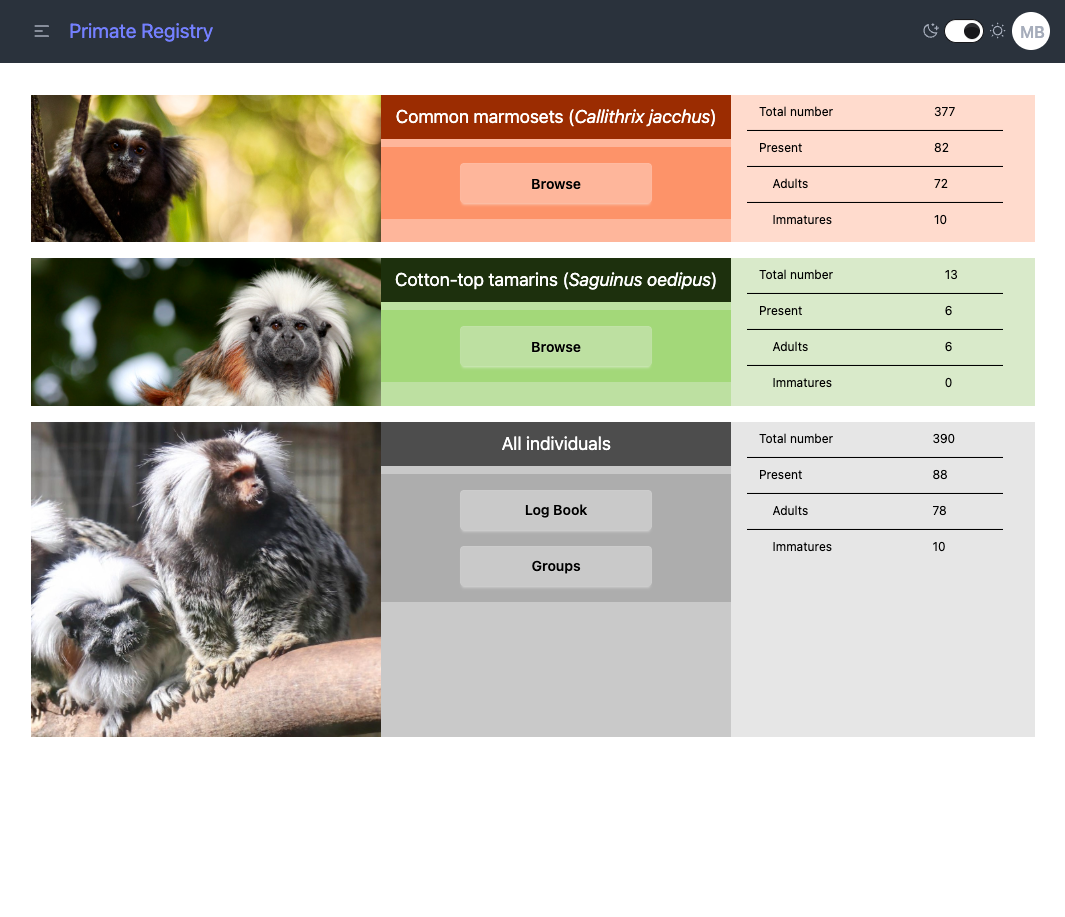Click Immatures row under All individuals
The height and width of the screenshot is (917, 1065).
(874, 547)
